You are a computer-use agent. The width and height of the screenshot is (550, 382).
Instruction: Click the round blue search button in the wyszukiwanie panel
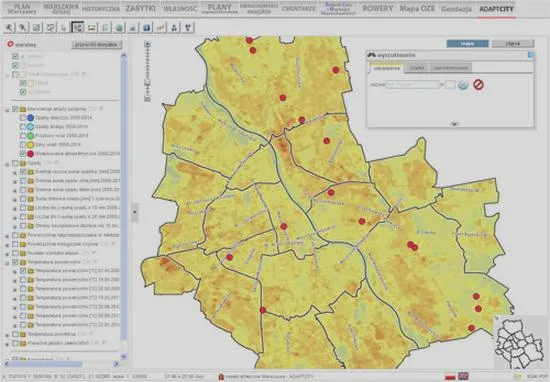pos(463,85)
